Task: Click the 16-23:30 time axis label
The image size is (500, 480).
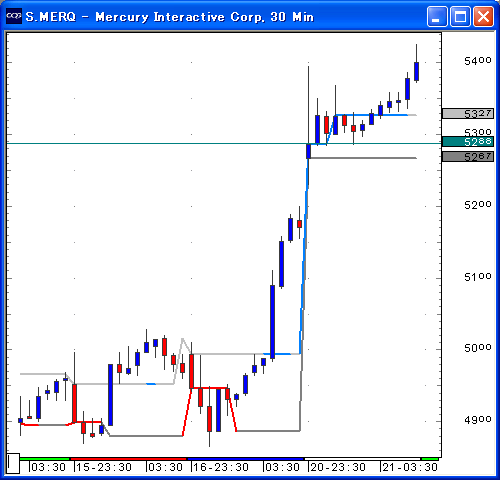Action: [x=221, y=467]
